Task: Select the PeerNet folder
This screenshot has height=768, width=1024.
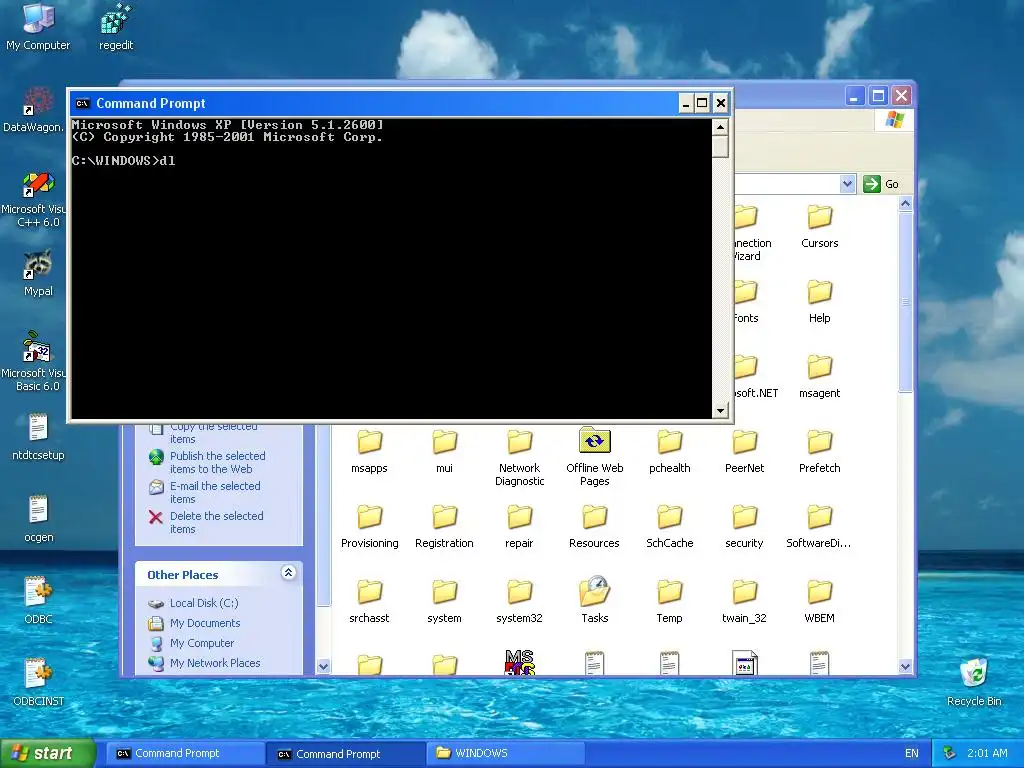Action: coord(744,451)
